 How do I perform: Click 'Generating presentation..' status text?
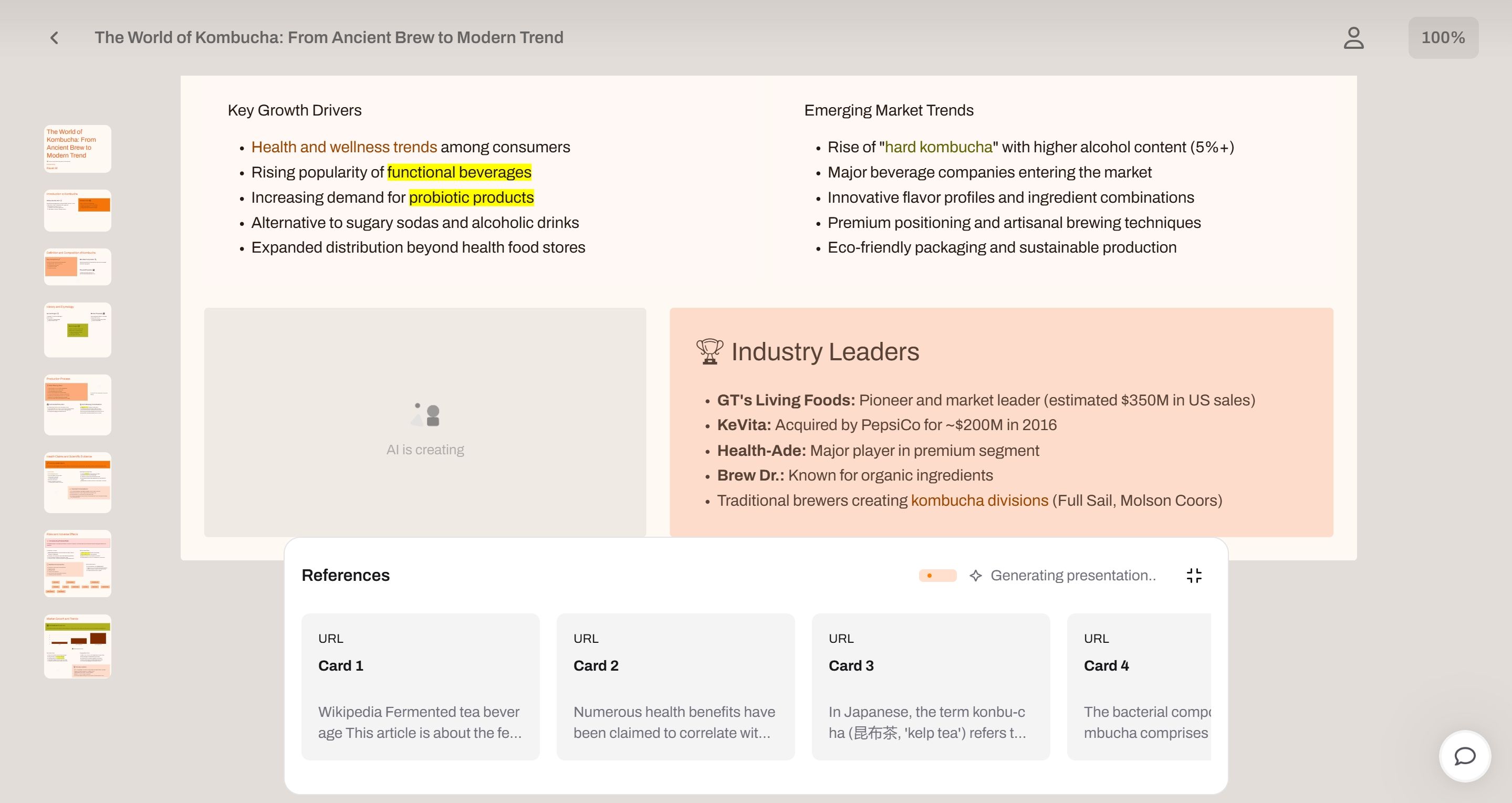tap(1073, 576)
